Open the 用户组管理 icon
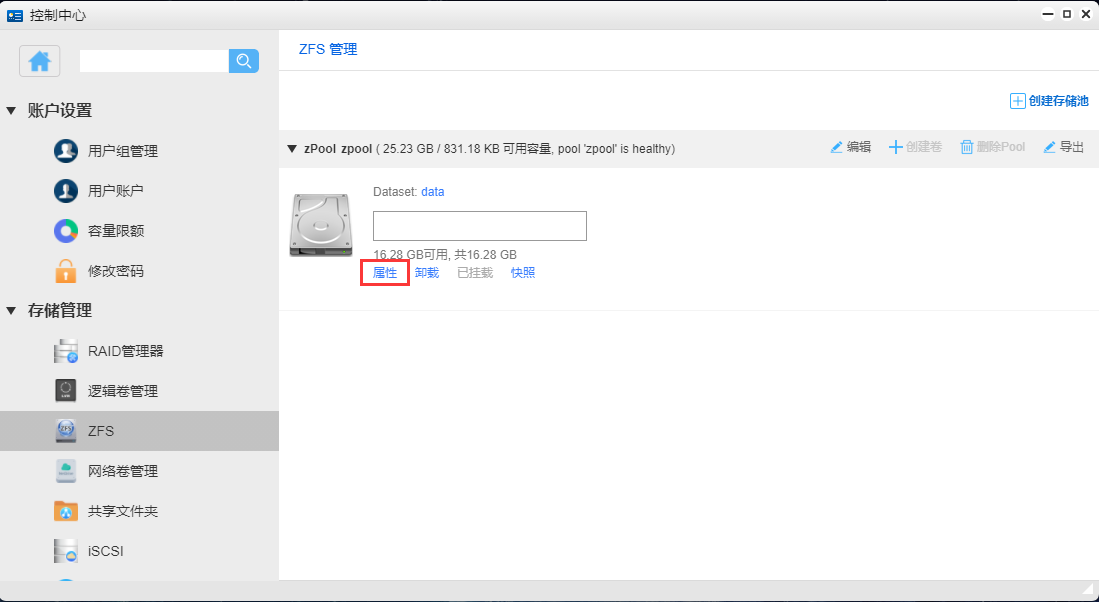1099x602 pixels. click(x=66, y=151)
